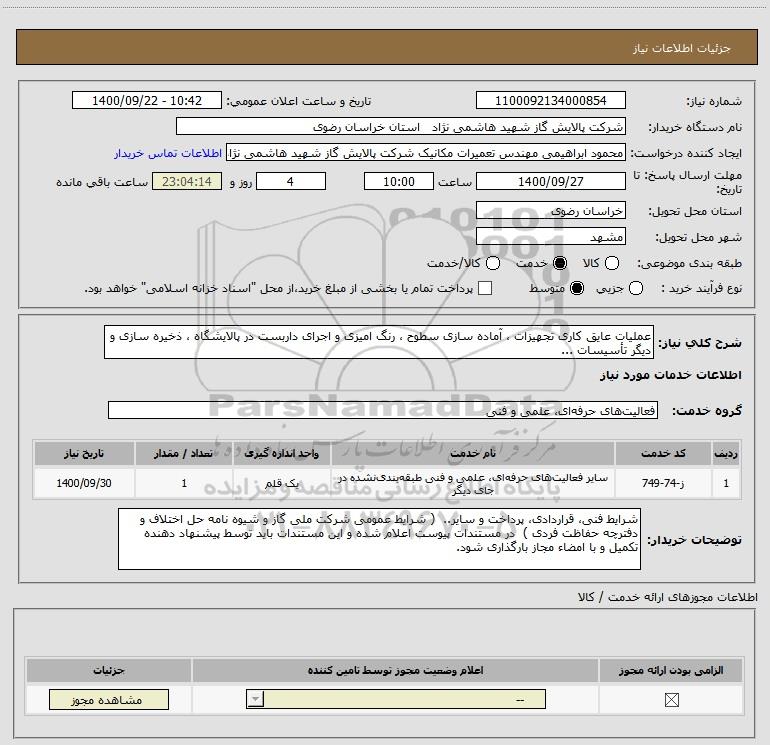The width and height of the screenshot is (770, 745).
Task: Click the مشاهده مجوز button
Action: pyautogui.click(x=109, y=699)
